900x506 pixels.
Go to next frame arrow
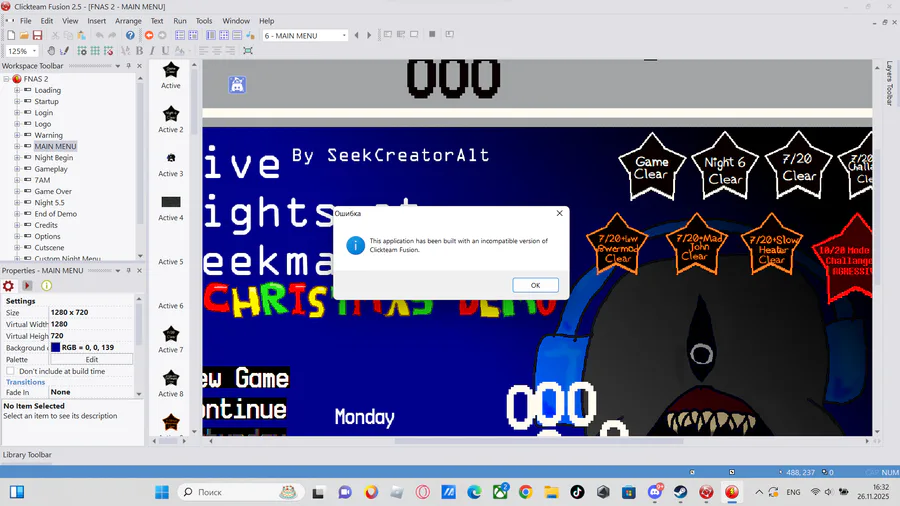point(369,36)
